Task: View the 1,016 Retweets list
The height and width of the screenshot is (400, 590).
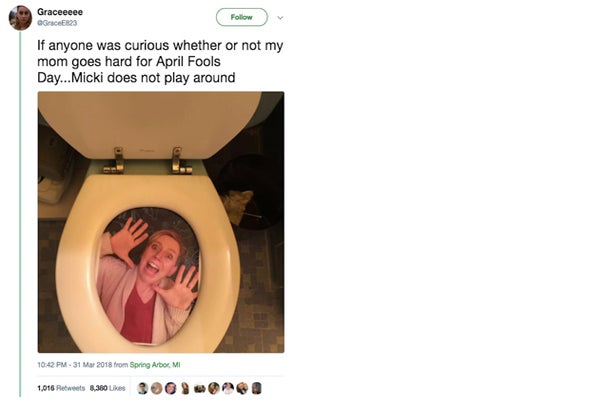Action: pyautogui.click(x=61, y=388)
